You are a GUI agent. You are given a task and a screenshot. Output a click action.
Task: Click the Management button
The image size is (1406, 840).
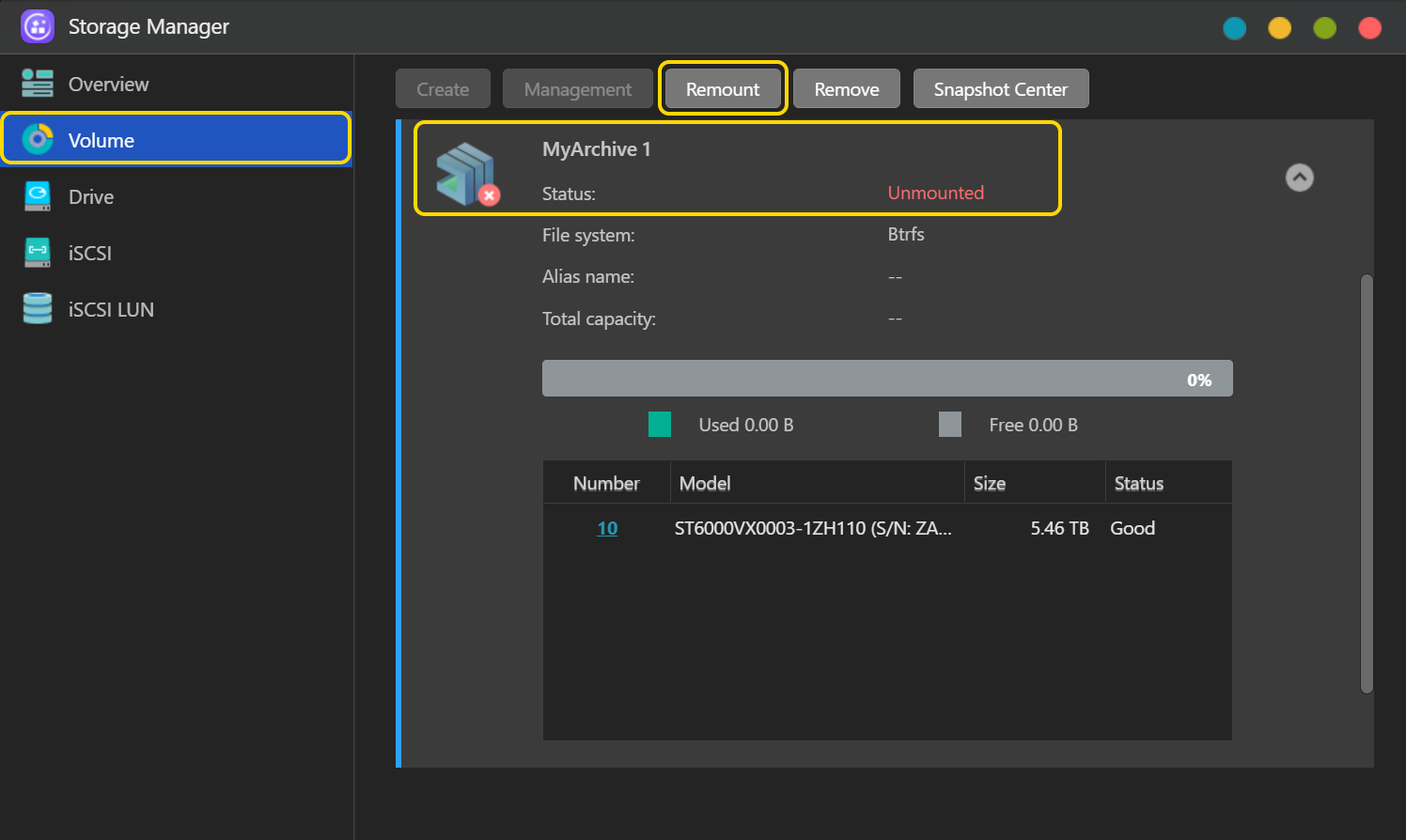pyautogui.click(x=577, y=89)
